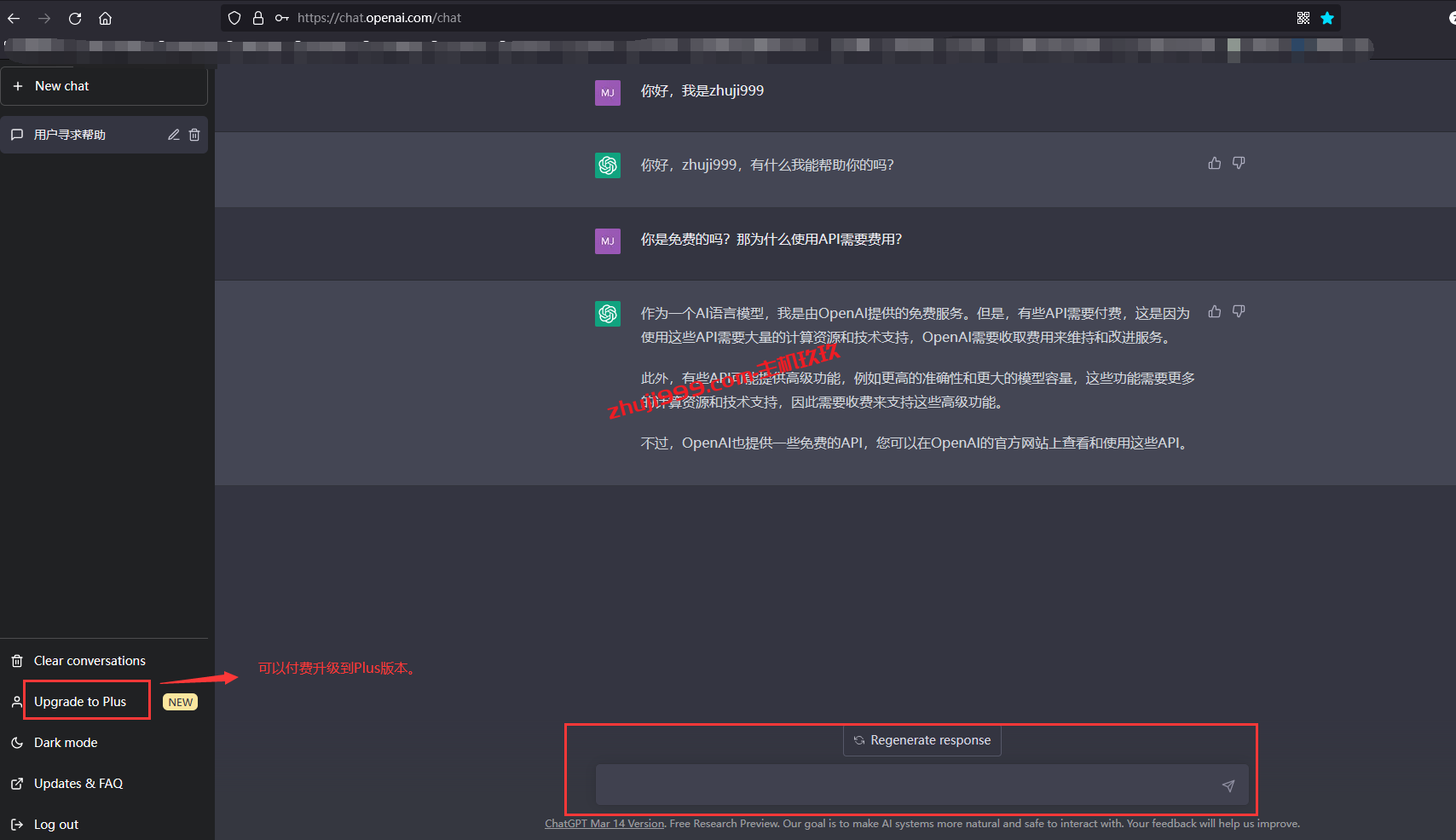1456x840 pixels.
Task: Click the paragraph beginning 不过，OpenAI也提供一些免费的API
Action: click(916, 443)
